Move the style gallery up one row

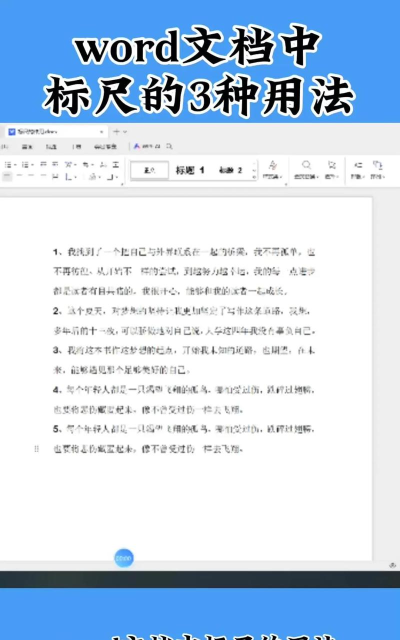click(254, 163)
